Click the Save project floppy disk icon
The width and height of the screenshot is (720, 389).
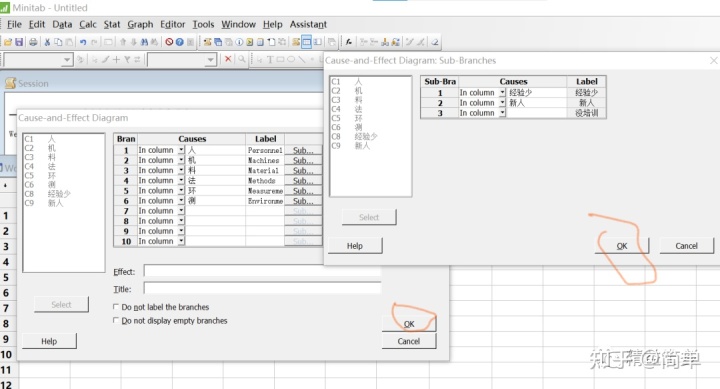[19, 42]
